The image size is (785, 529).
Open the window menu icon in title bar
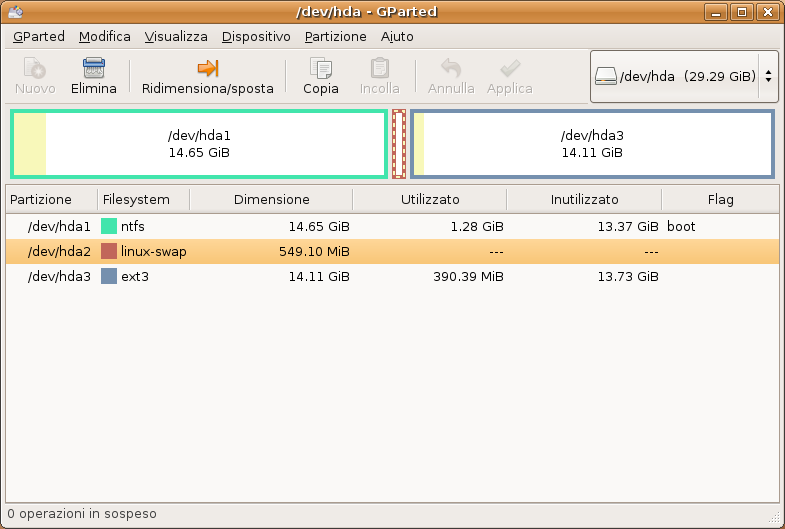(x=13, y=12)
